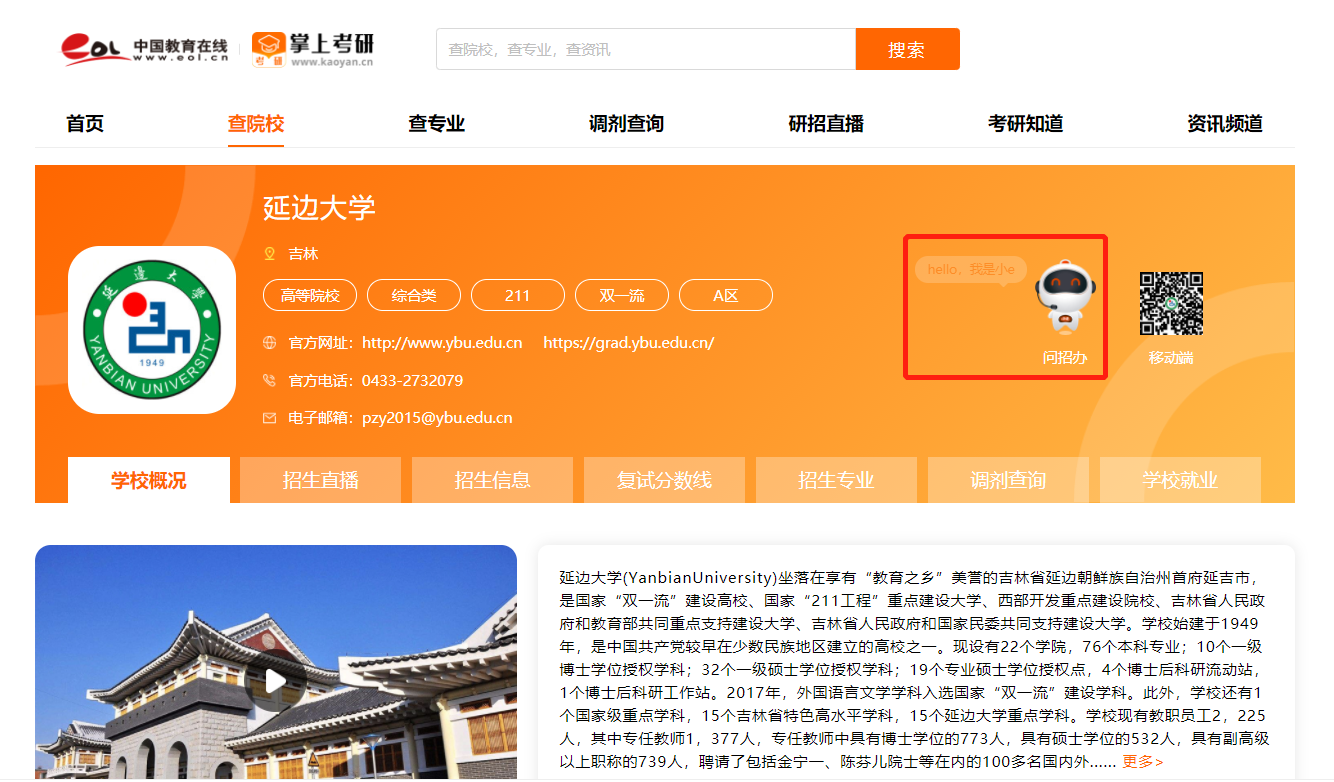Click the 掌上考研 logo
The height and width of the screenshot is (782, 1334).
point(312,48)
